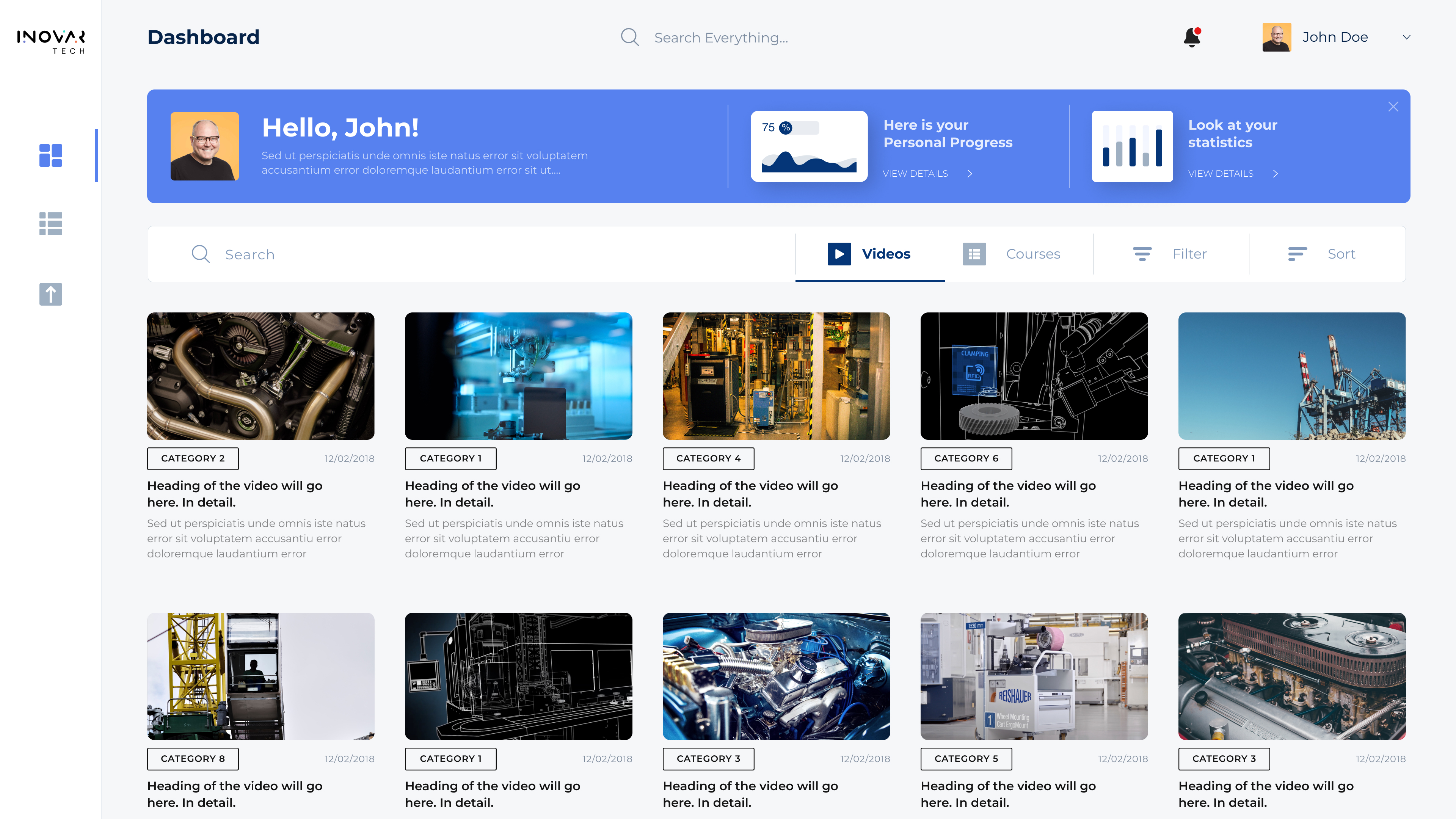This screenshot has width=1456, height=819.
Task: Open the port cranes video thumbnail
Action: 1291,376
